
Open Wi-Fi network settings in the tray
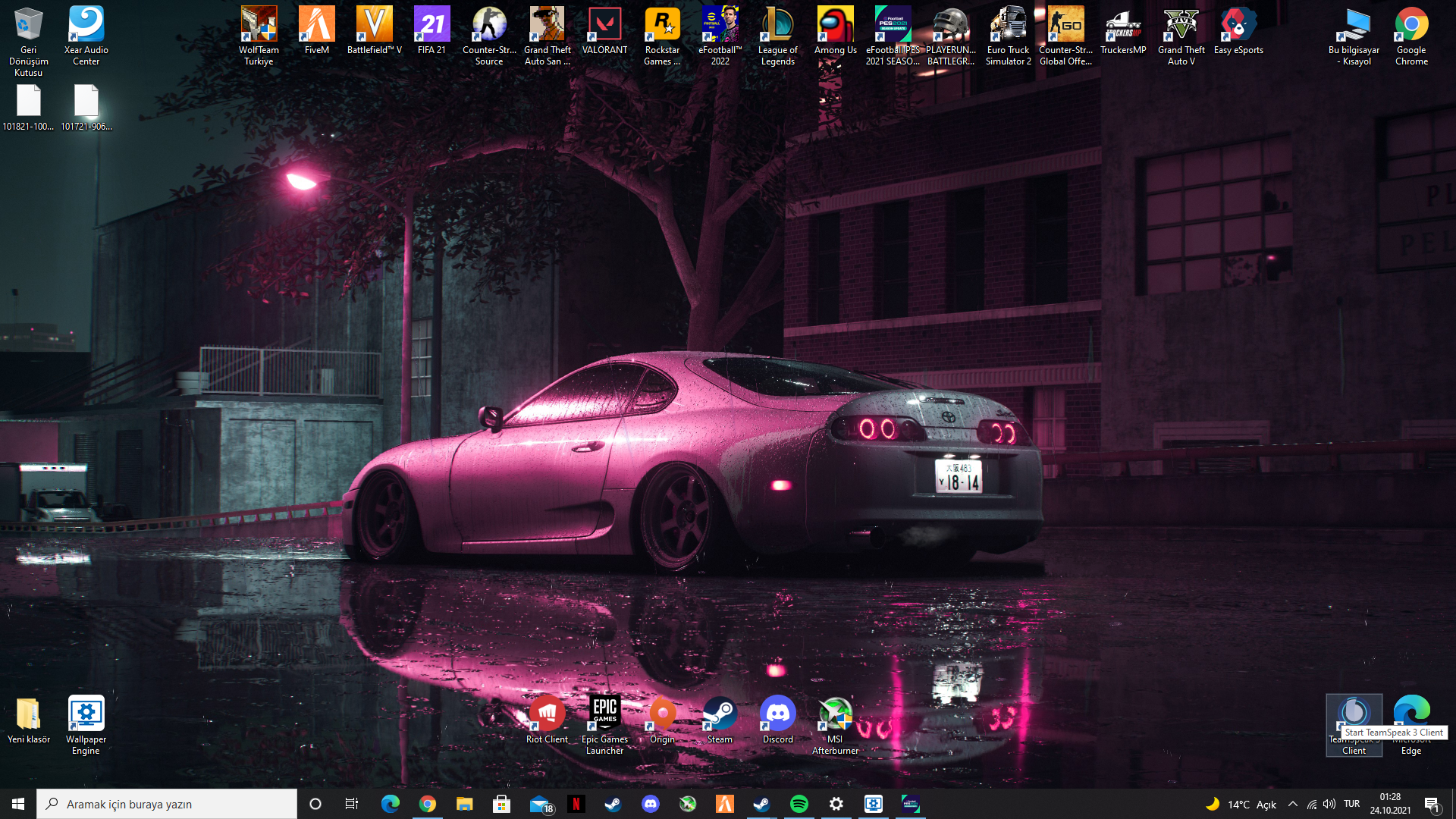1312,805
